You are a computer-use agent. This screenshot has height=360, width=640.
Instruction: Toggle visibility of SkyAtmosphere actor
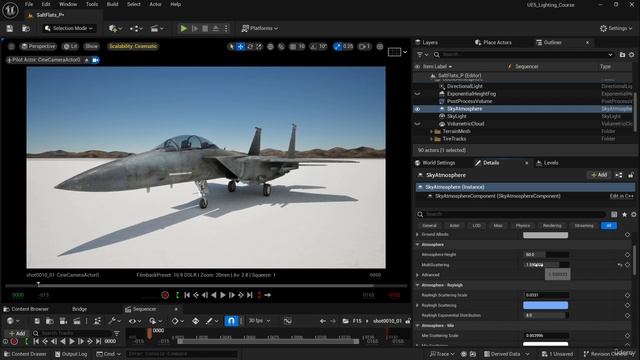pyautogui.click(x=417, y=109)
